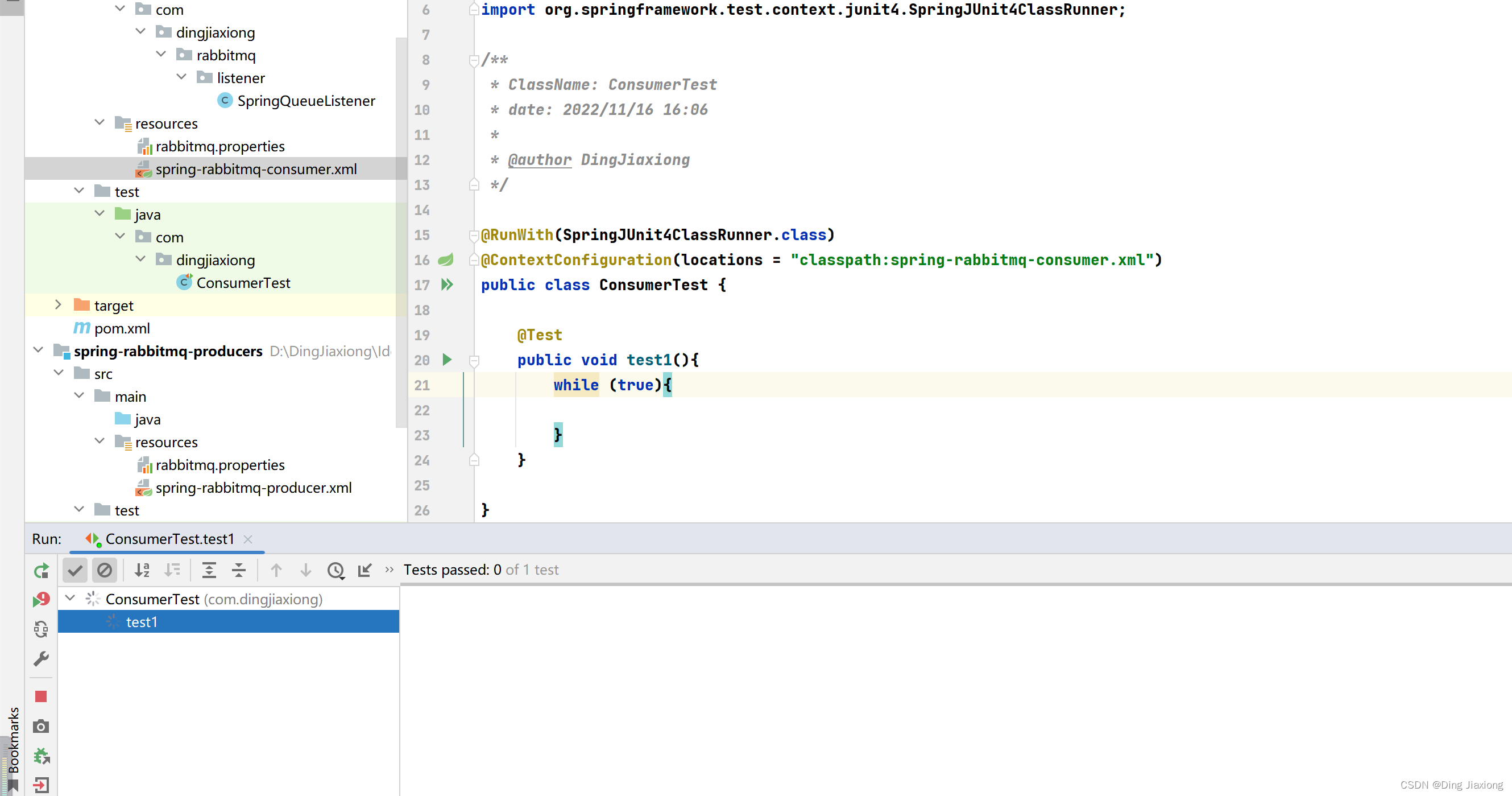Toggle auto-test rerun icon

click(x=41, y=630)
